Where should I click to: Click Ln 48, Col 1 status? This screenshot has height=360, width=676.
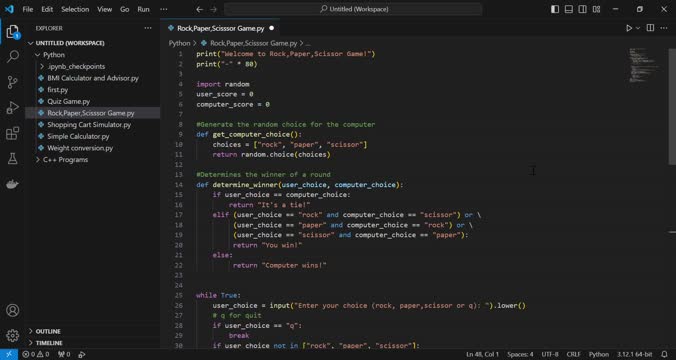pyautogui.click(x=482, y=354)
